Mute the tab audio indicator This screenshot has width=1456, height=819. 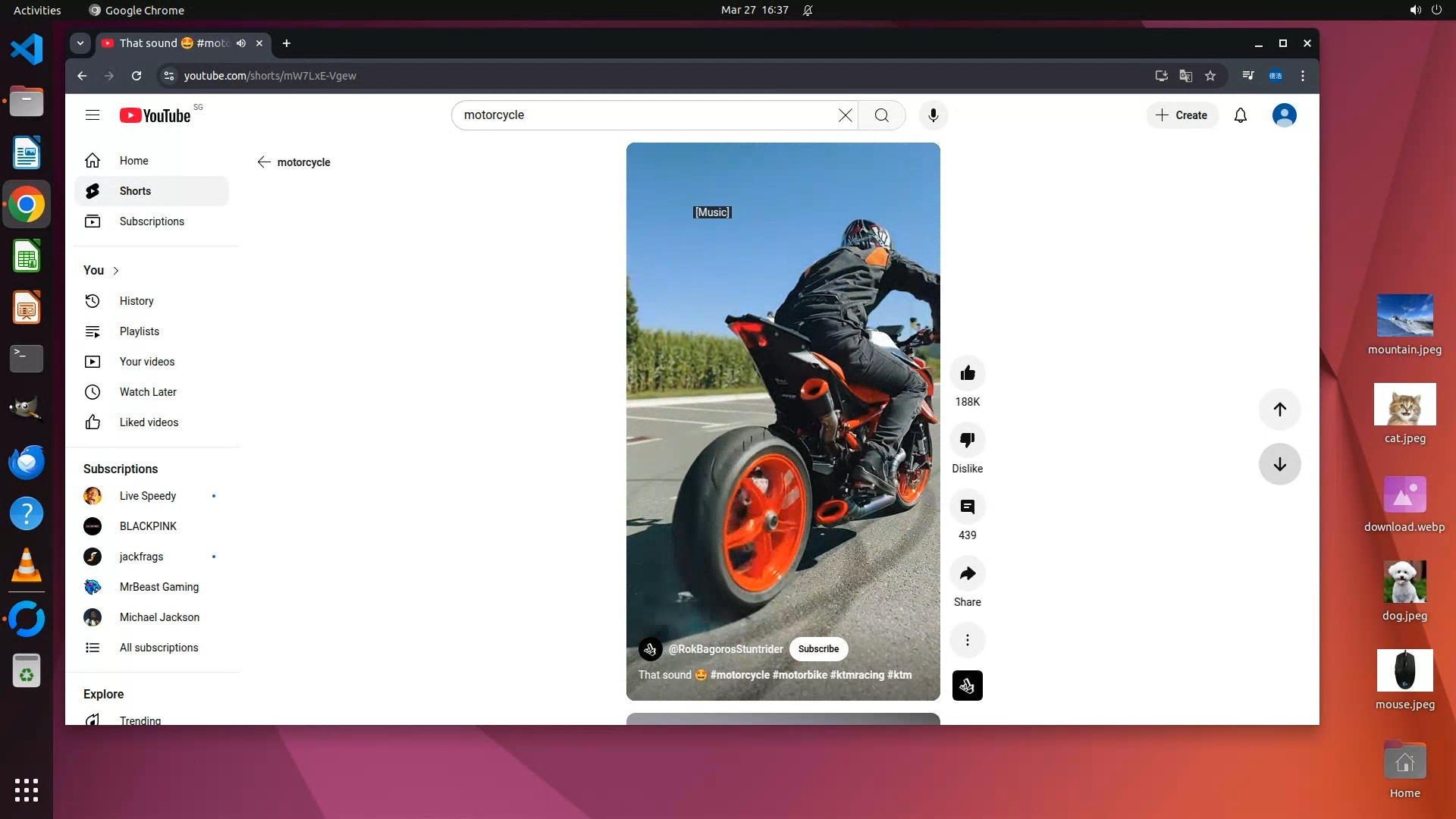[x=241, y=43]
